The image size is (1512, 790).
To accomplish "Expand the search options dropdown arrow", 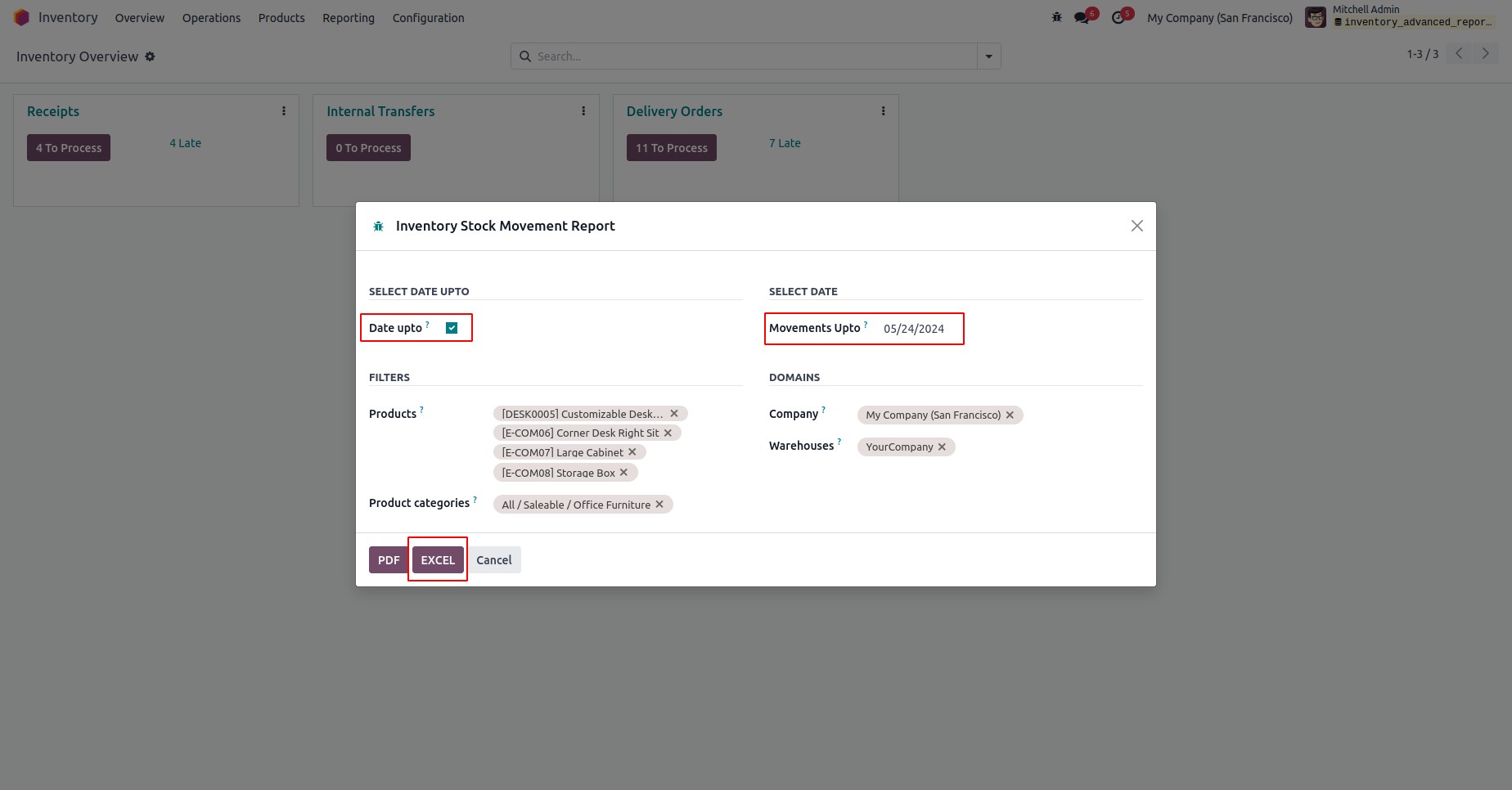I will click(x=989, y=56).
